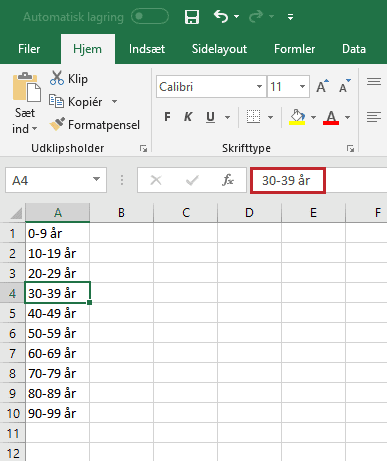Expand fill color palette arrow
This screenshot has width=387, height=461.
click(313, 117)
